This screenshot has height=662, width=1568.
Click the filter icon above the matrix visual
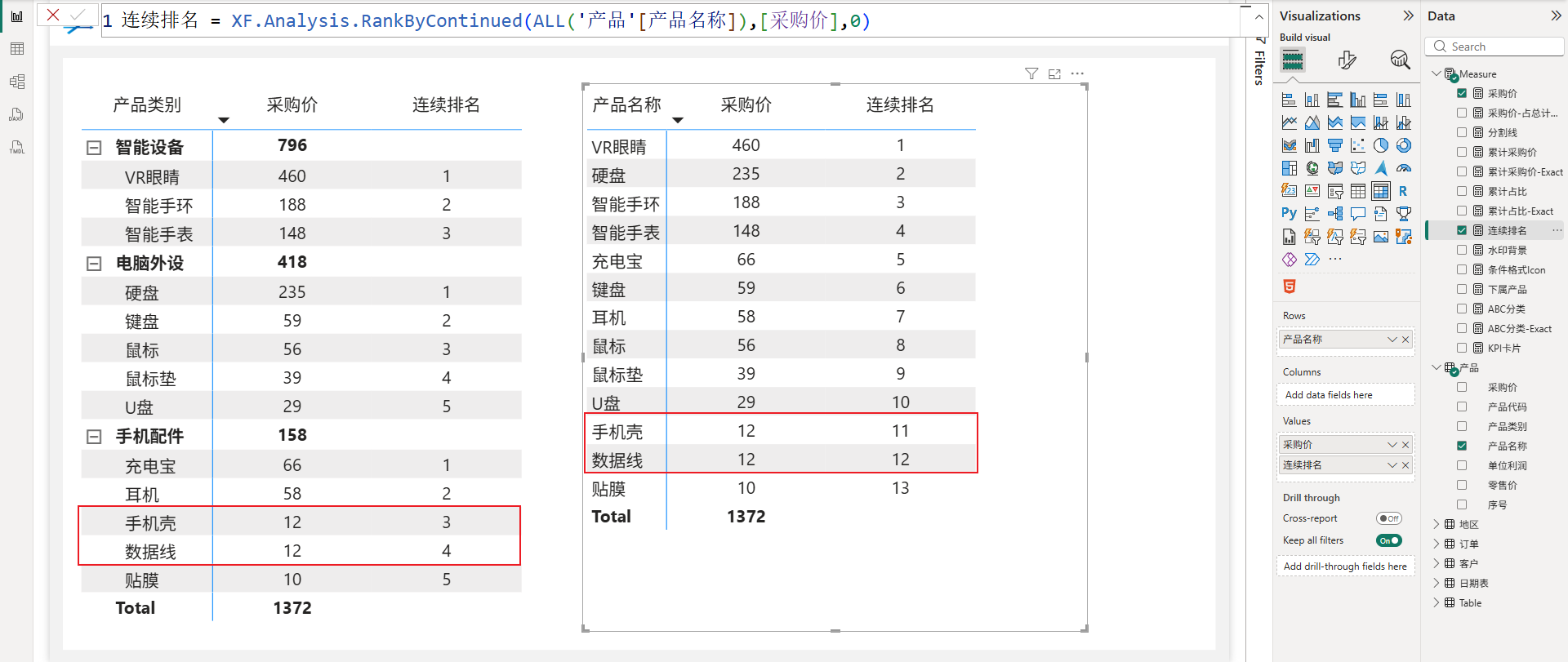click(1031, 74)
